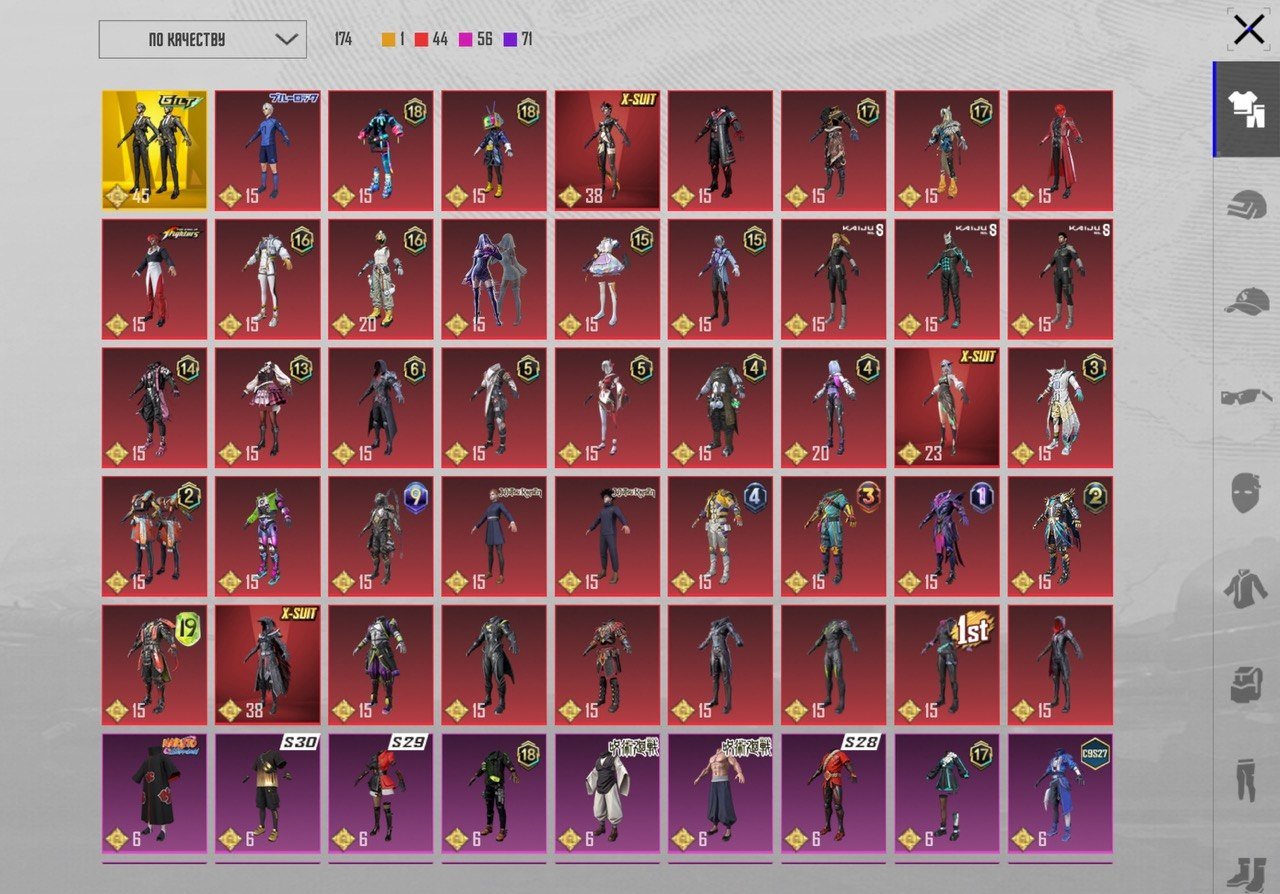Choose the white-robe Jujutsu Kaisen outfit
Viewport: 1280px width, 894px height.
coord(607,793)
